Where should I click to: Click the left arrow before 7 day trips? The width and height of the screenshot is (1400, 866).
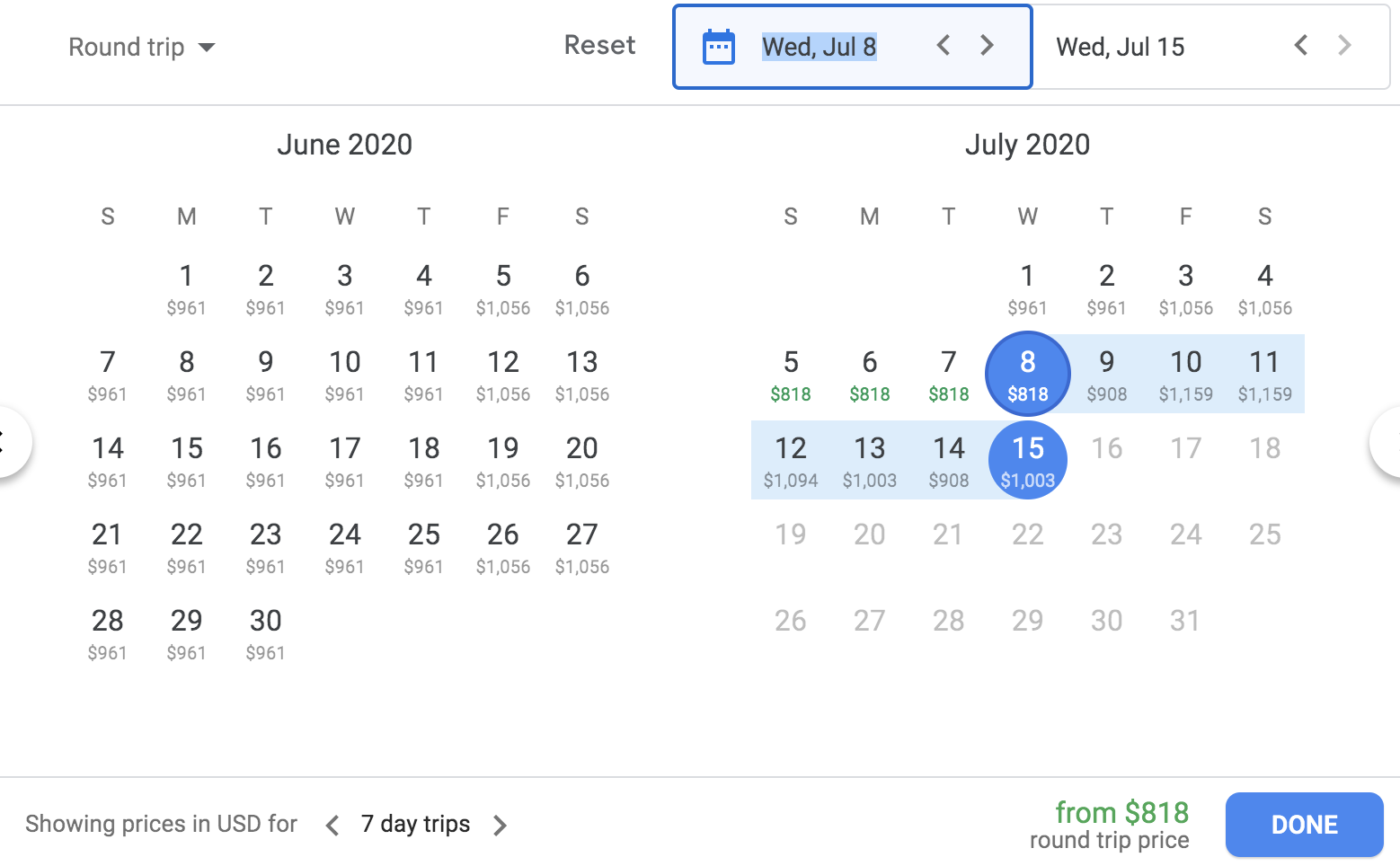[331, 824]
